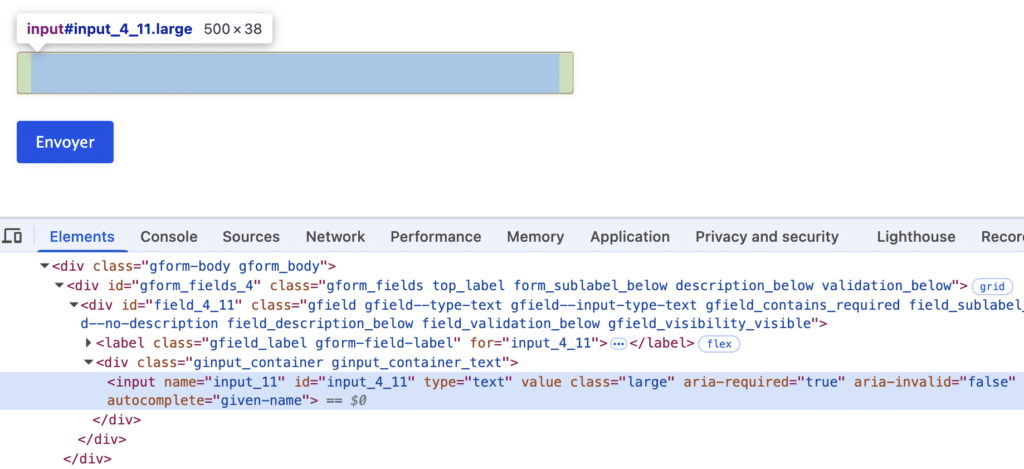Collapse the field_4_11 div node
The image size is (1024, 469).
pyautogui.click(x=73, y=305)
